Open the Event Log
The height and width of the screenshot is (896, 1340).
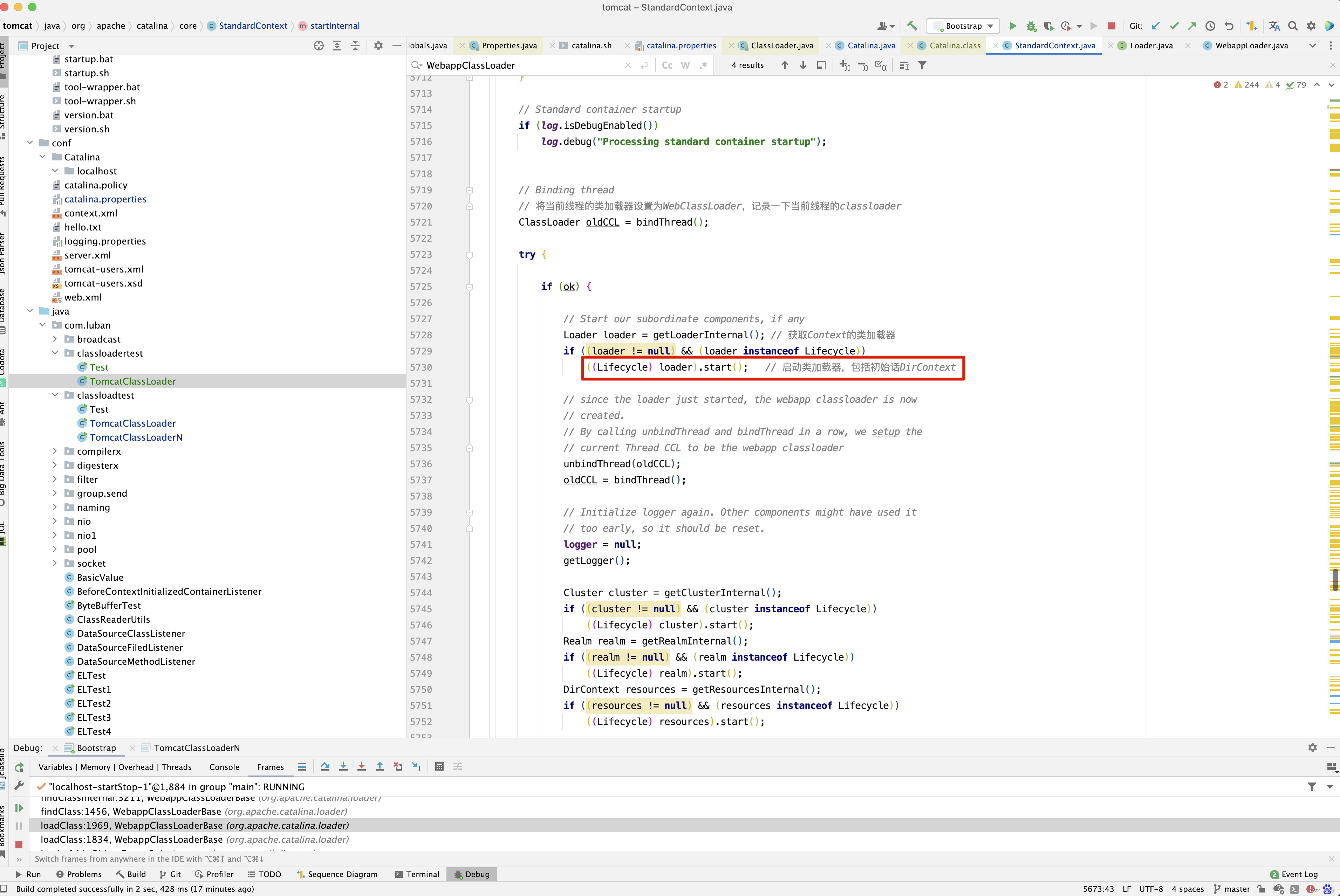tap(1294, 874)
